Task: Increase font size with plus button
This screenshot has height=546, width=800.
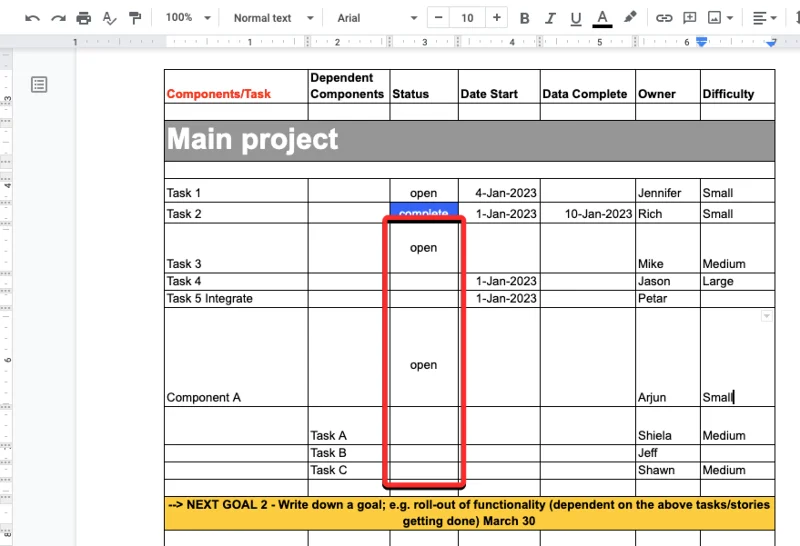Action: tap(497, 18)
